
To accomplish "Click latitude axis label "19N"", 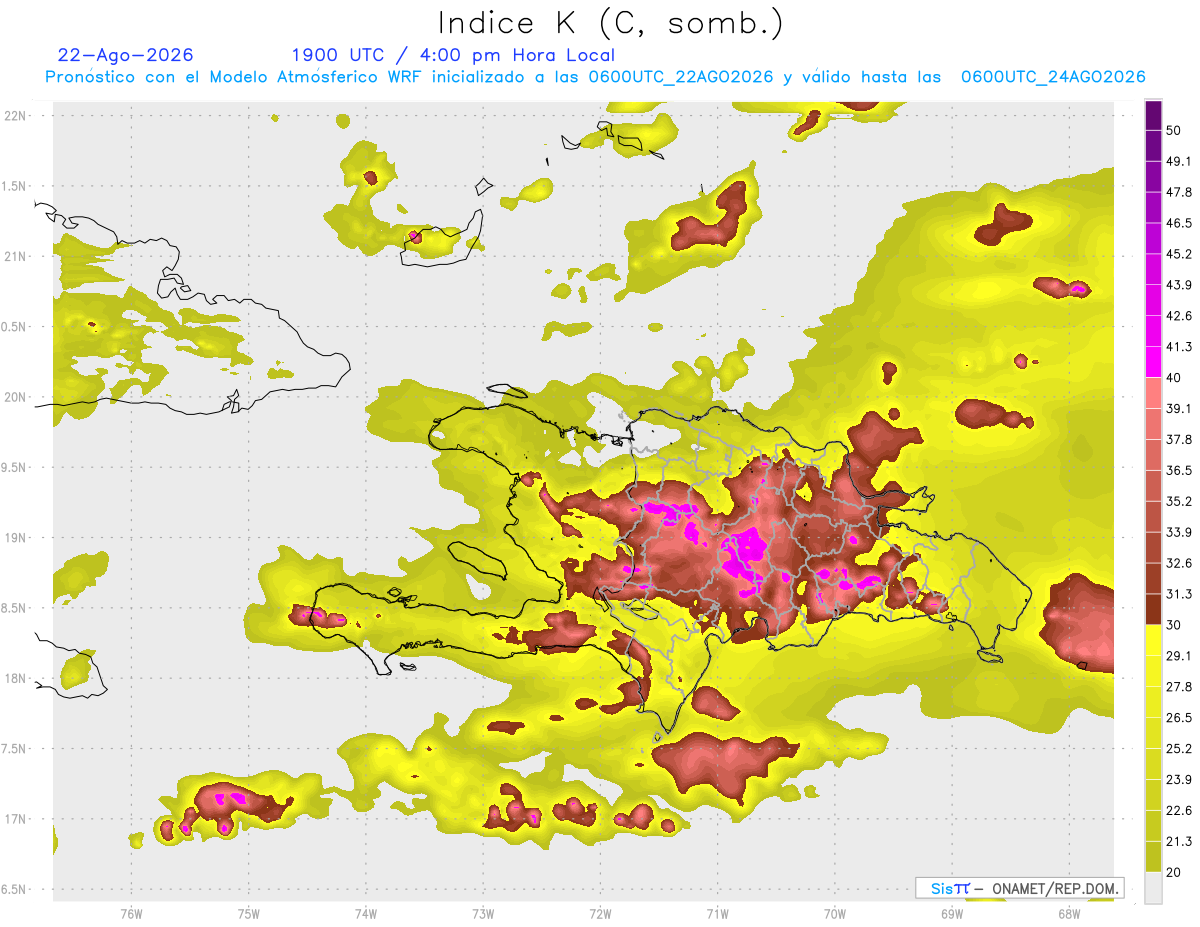I will coord(15,538).
